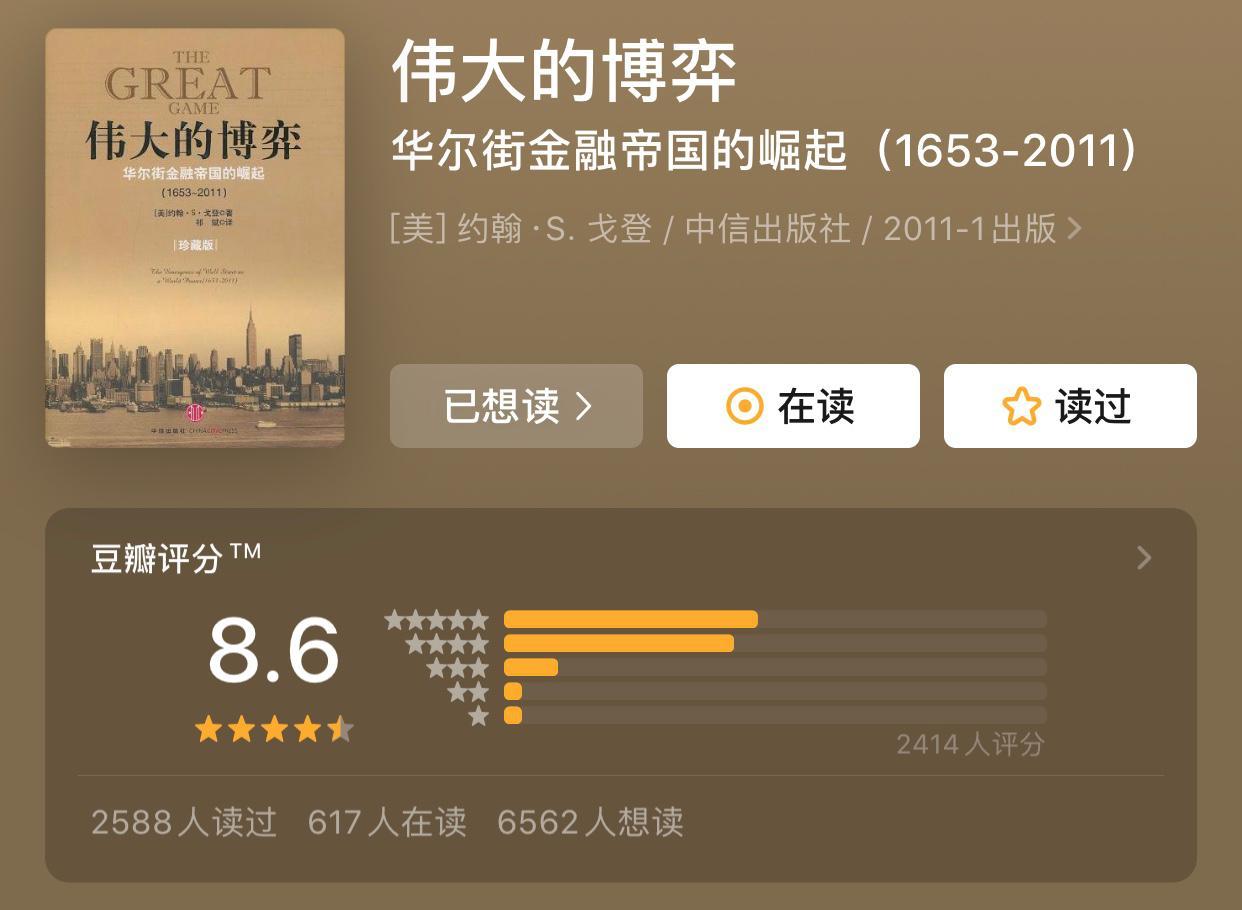
Task: Open the 2588人读过 list
Action: tap(184, 822)
